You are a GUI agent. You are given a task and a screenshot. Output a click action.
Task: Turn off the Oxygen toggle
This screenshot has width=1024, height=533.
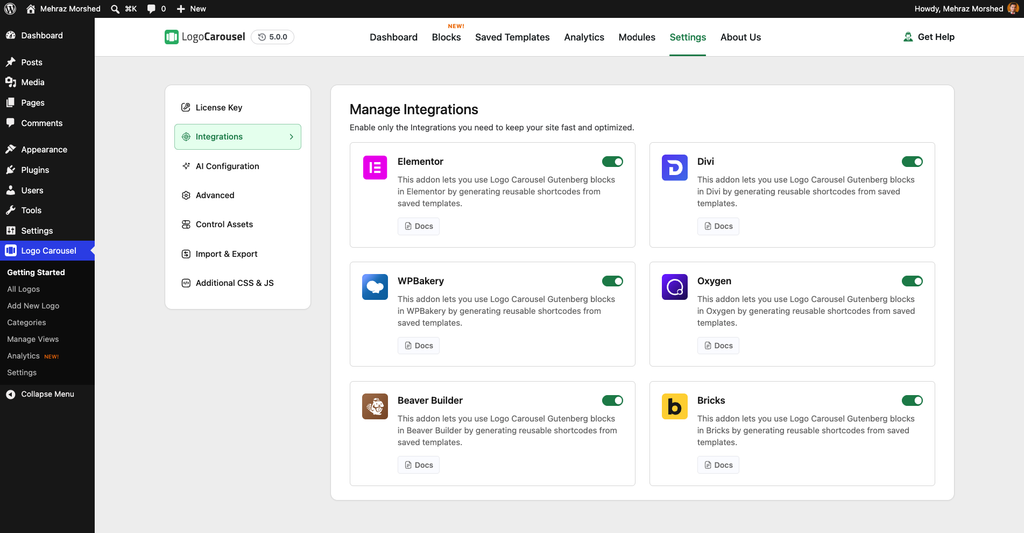[x=912, y=282]
